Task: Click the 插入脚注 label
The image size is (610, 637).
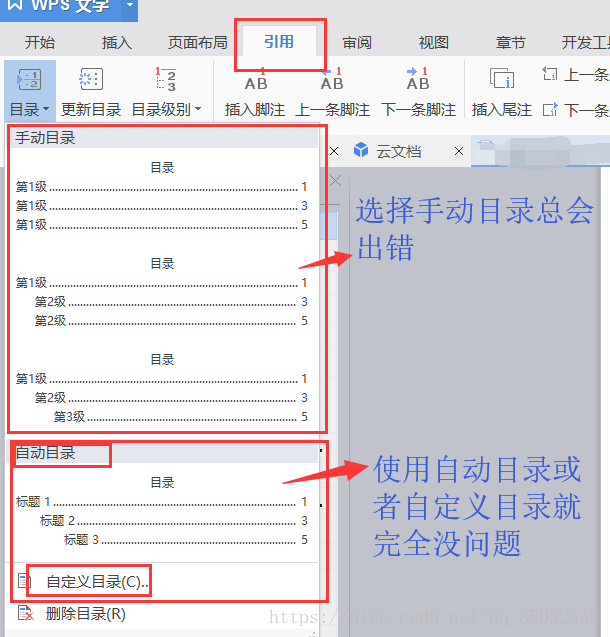Action: click(255, 109)
